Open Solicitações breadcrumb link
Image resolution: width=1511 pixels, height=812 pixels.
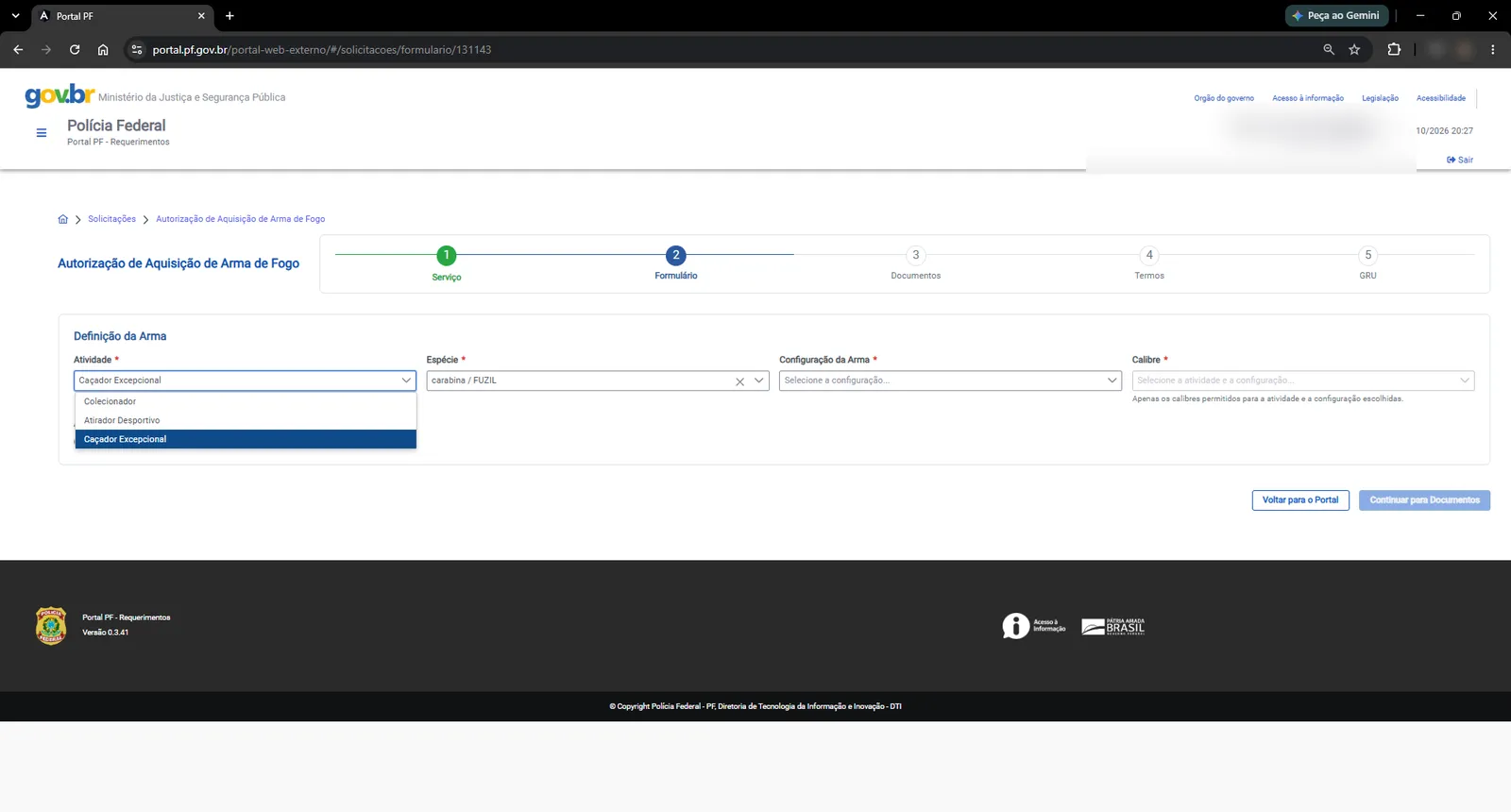111,219
